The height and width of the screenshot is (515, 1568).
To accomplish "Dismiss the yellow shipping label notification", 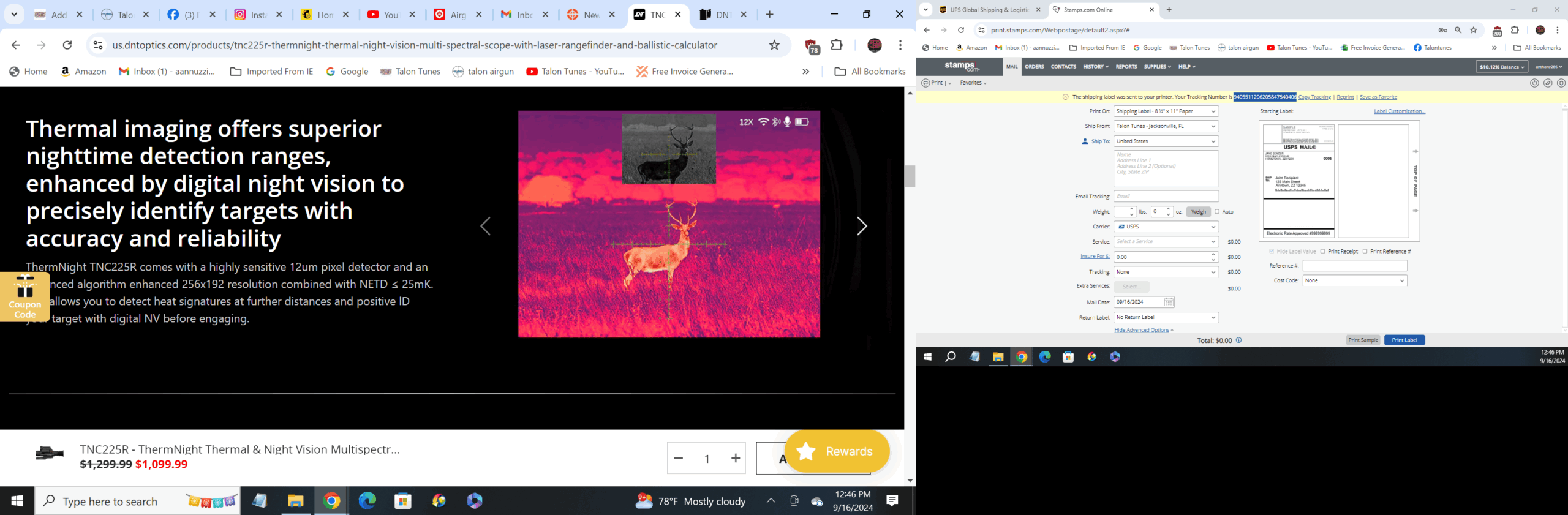I will [1065, 97].
